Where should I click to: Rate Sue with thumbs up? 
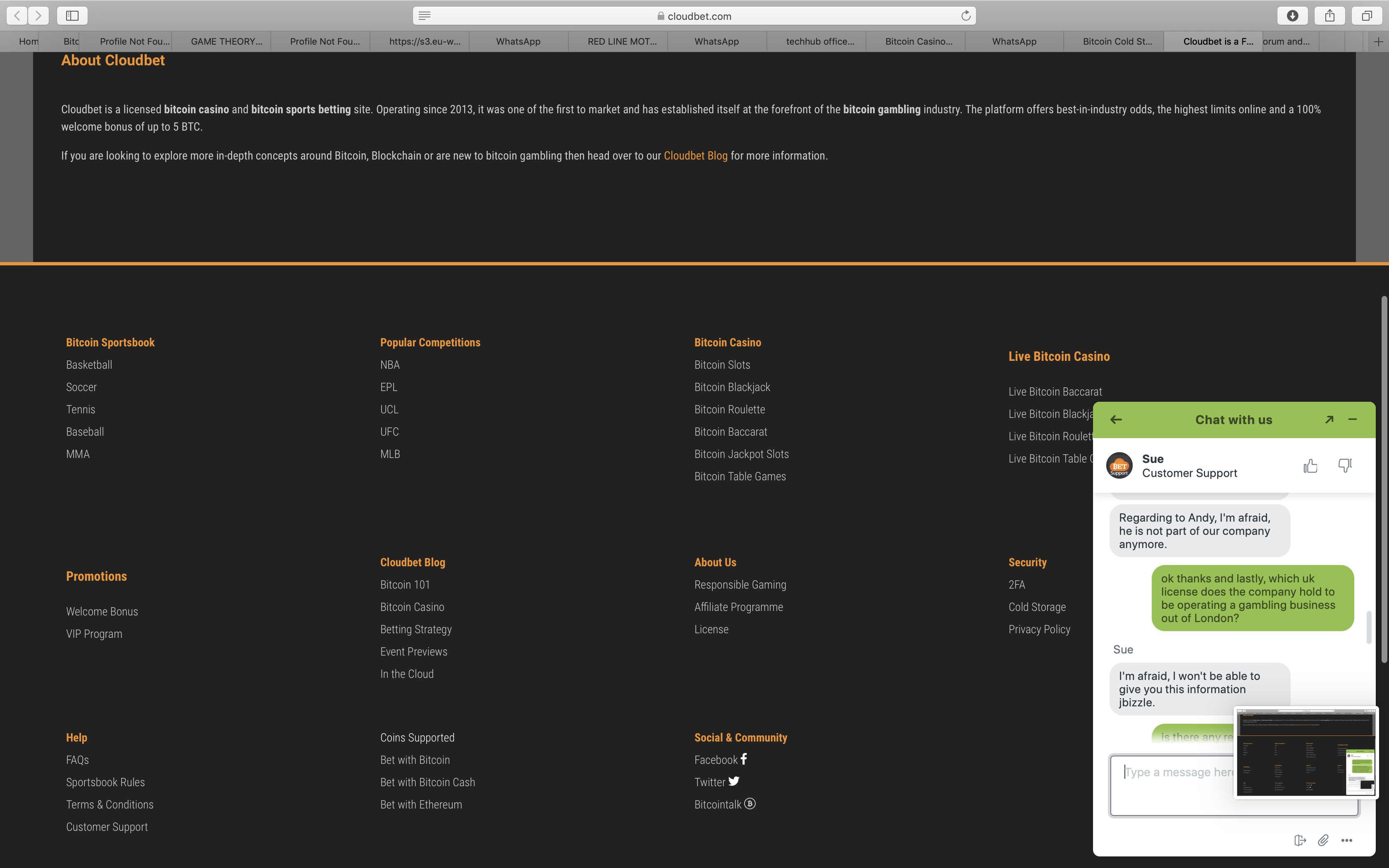click(x=1310, y=465)
